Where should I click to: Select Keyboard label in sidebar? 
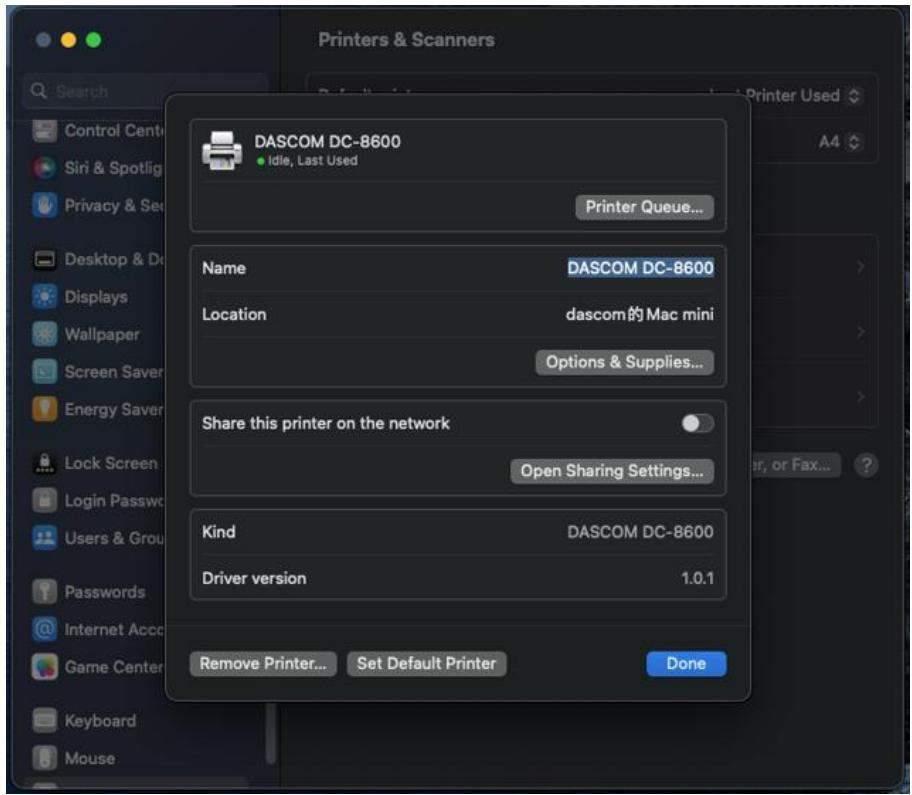(x=100, y=721)
